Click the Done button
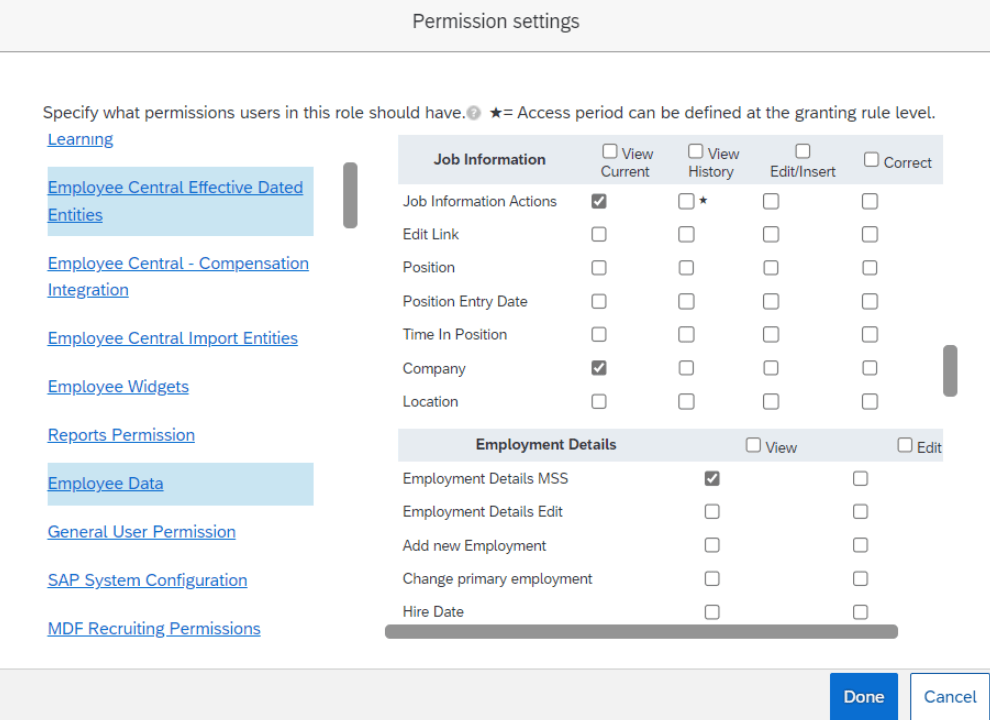 [x=863, y=697]
